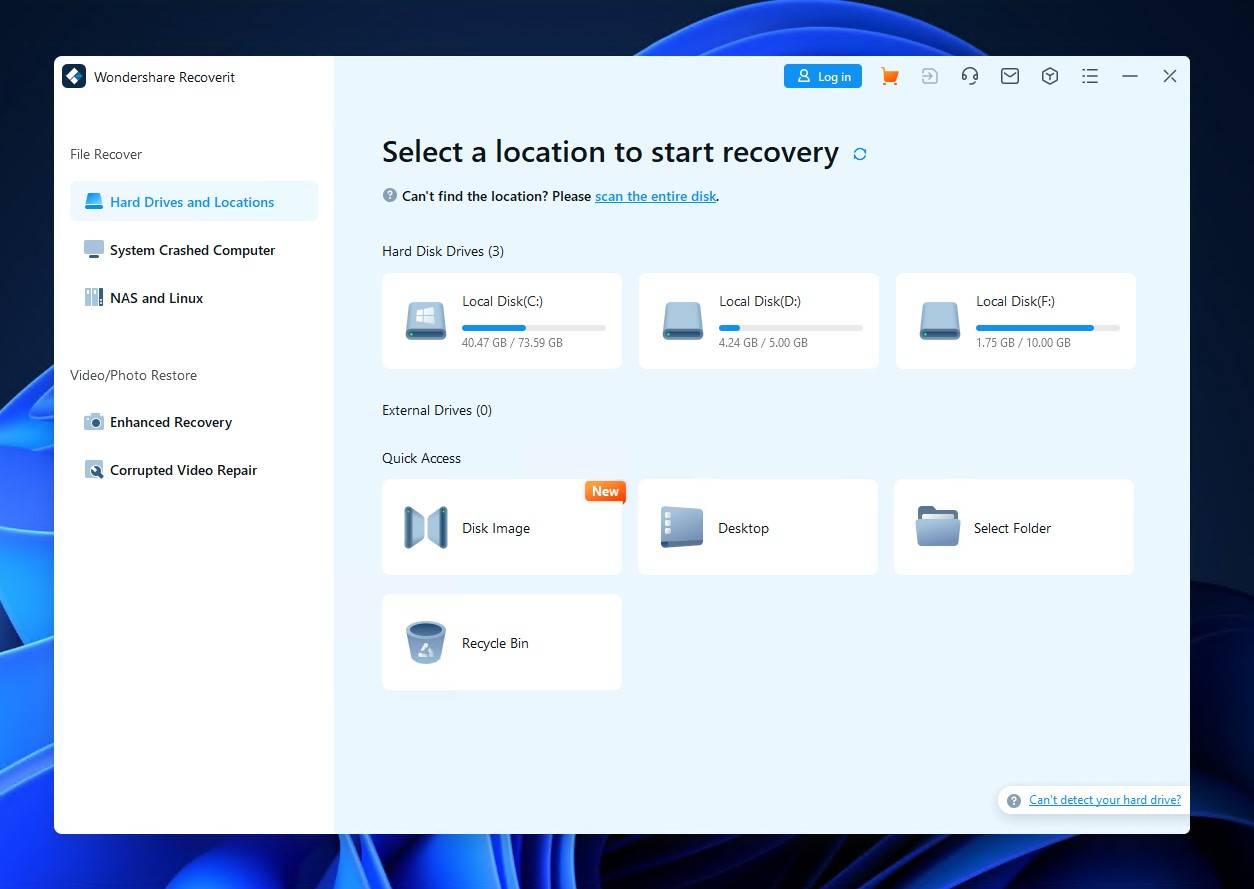
Task: Click the Local Disk(F:) drive icon
Action: [940, 321]
